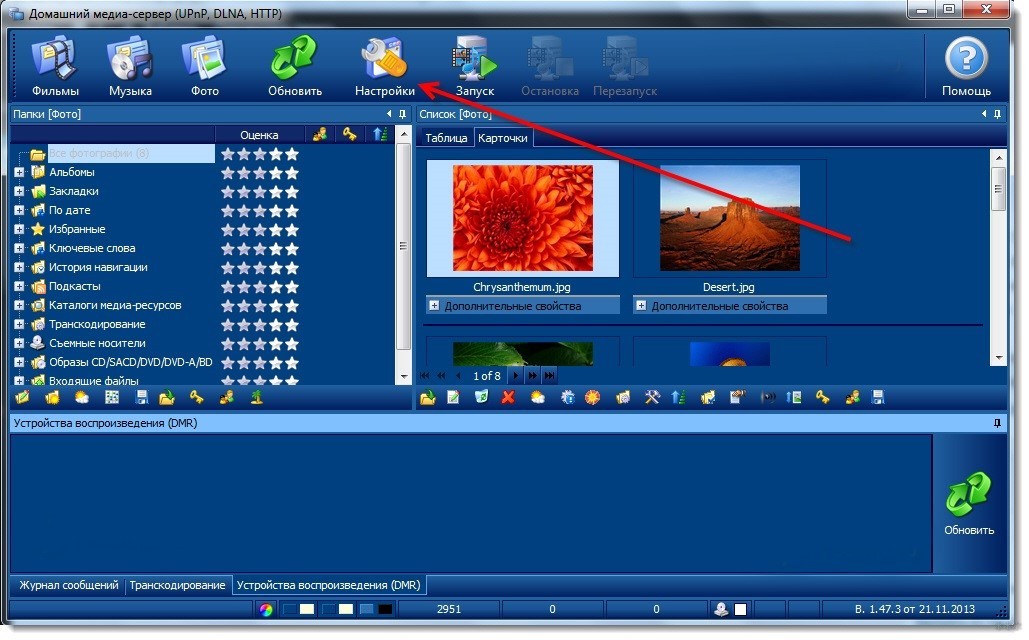
Task: Start the server with Запуск
Action: click(x=474, y=67)
